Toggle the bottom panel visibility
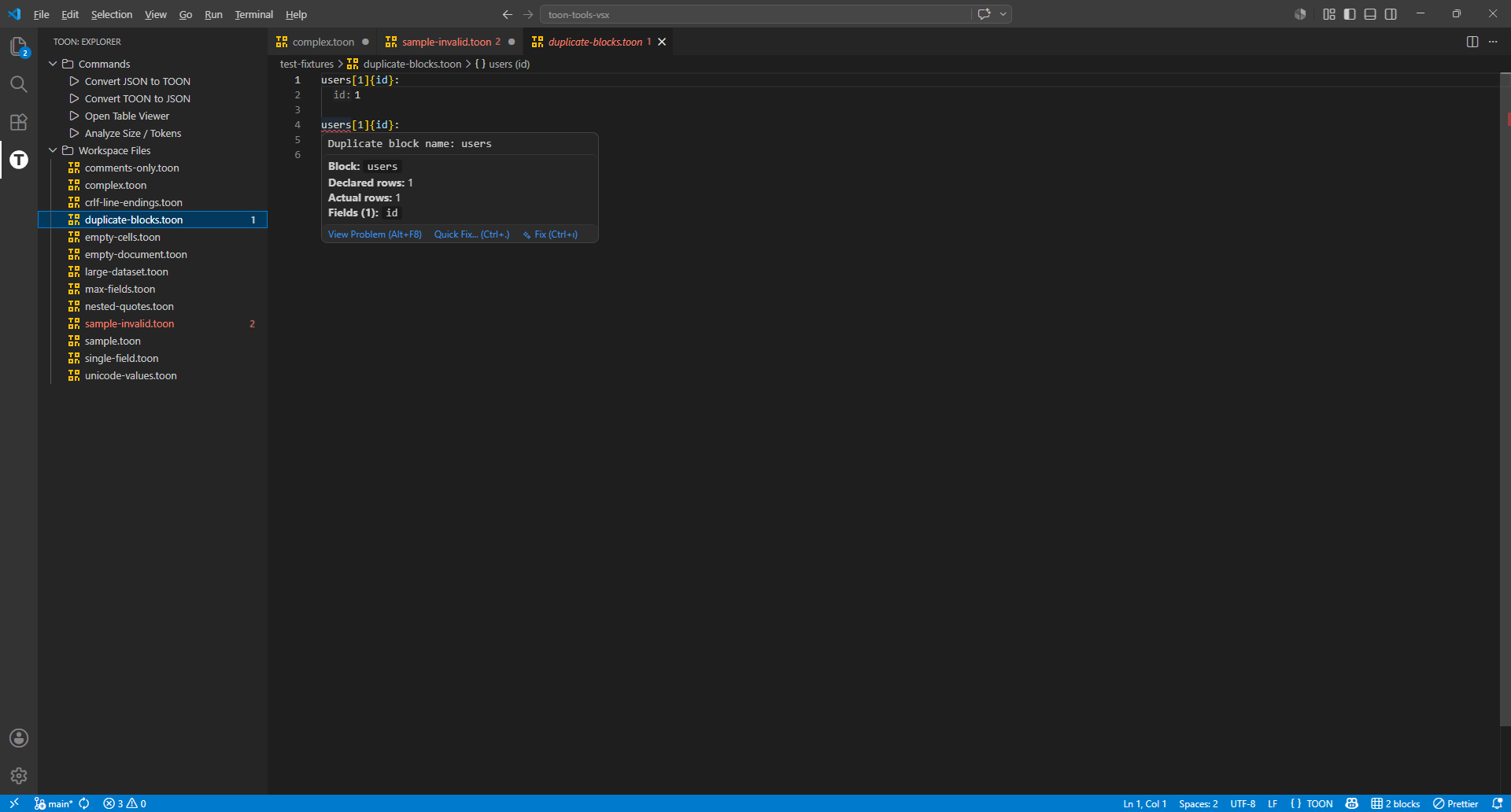1511x812 pixels. 1370,14
